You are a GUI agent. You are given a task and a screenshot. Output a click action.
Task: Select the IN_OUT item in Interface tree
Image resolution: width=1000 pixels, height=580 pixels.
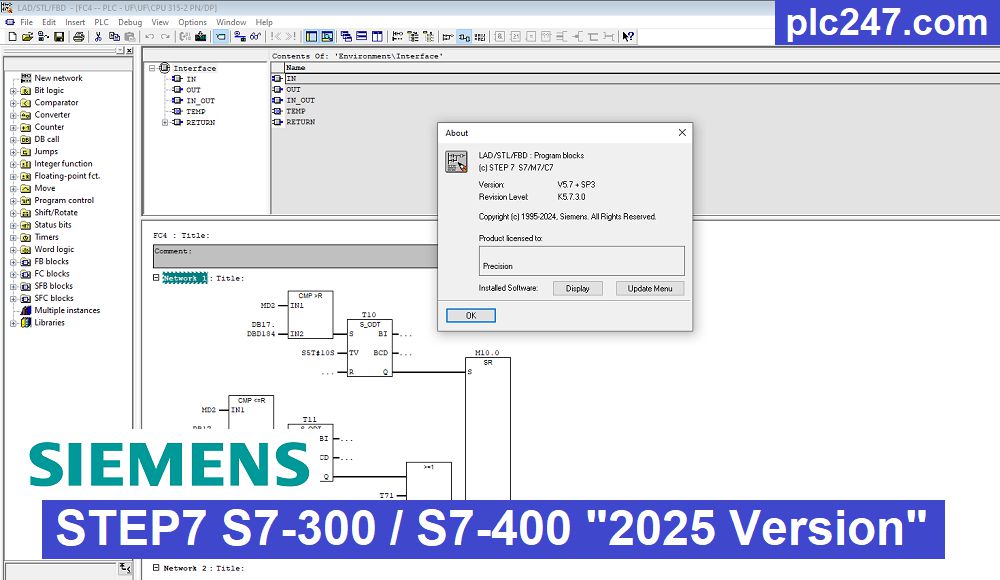(x=200, y=101)
